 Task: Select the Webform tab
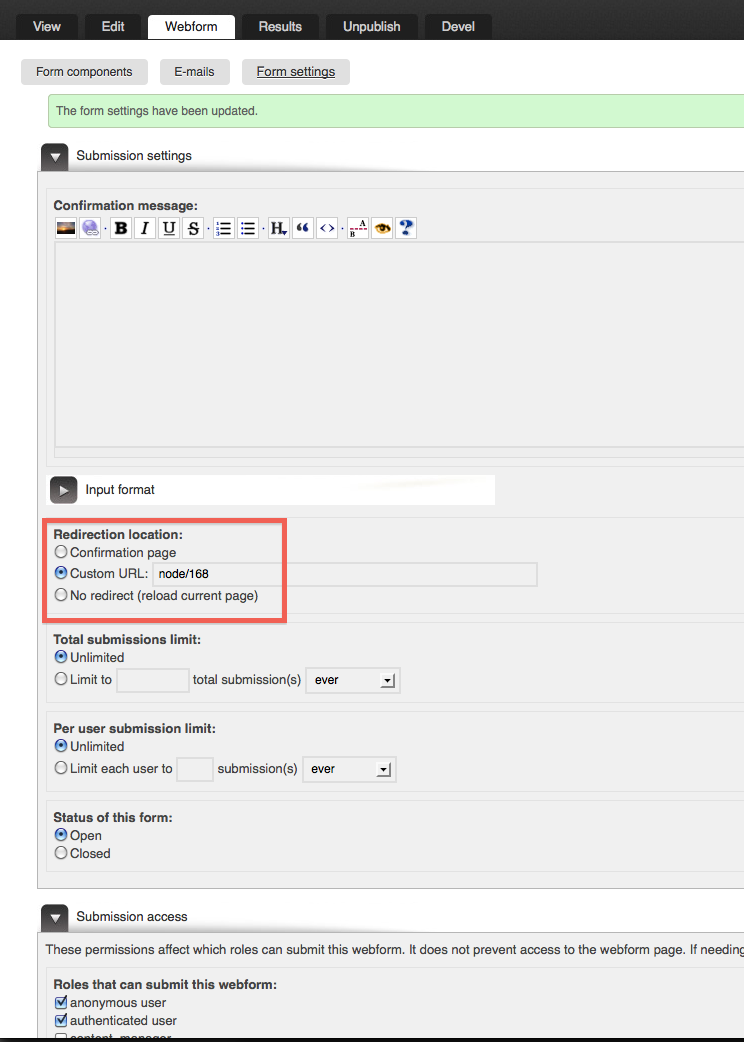[191, 27]
